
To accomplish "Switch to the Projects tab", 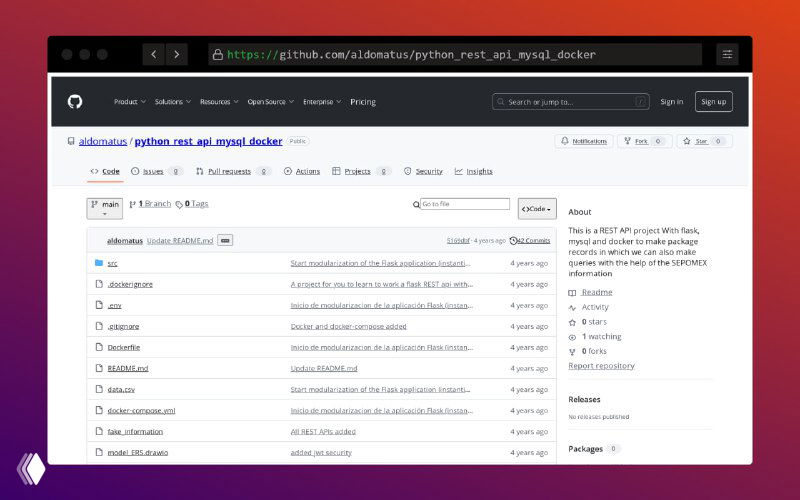I will 361,171.
